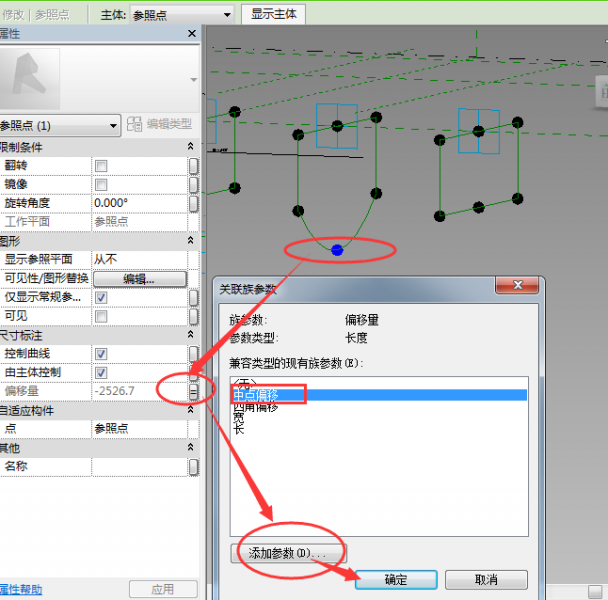Click the 添加参数 button
Screen dimensions: 608x600
click(x=286, y=552)
